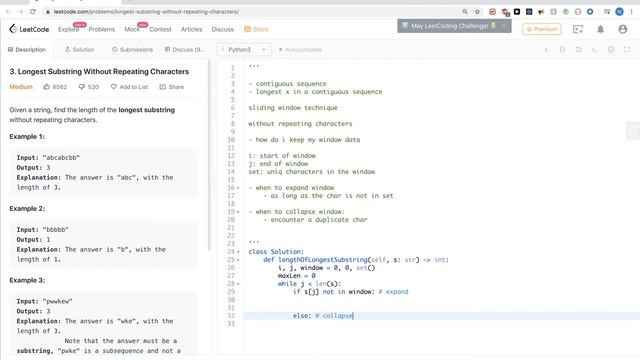The image size is (640, 360).
Task: Bookmark this page with star icon
Action: click(x=477, y=12)
